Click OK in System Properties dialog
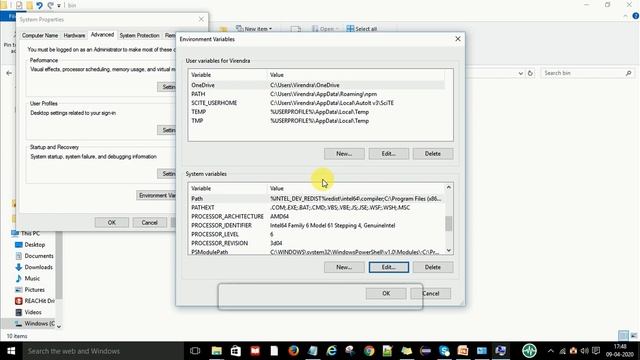The width and height of the screenshot is (640, 360). coord(112,222)
